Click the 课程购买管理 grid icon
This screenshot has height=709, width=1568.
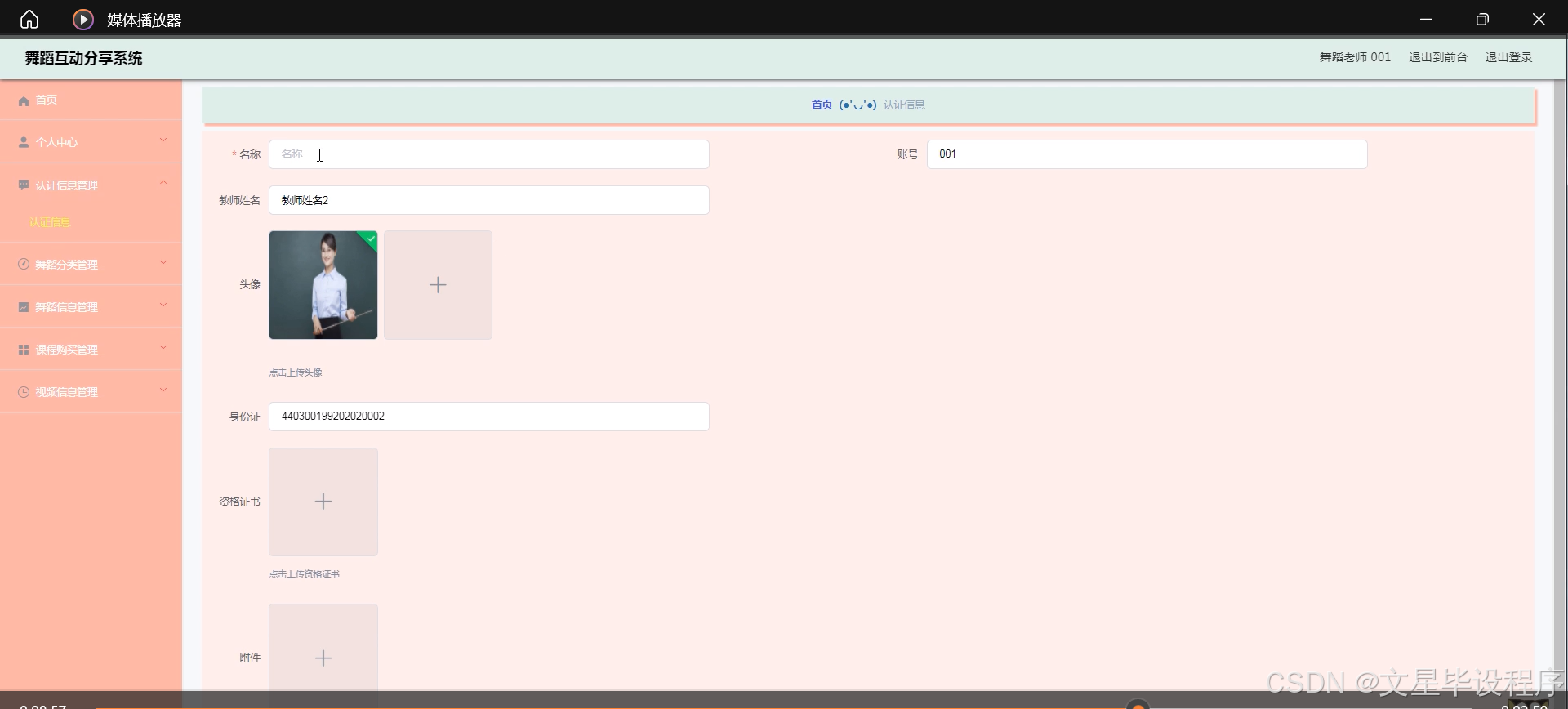click(x=24, y=350)
